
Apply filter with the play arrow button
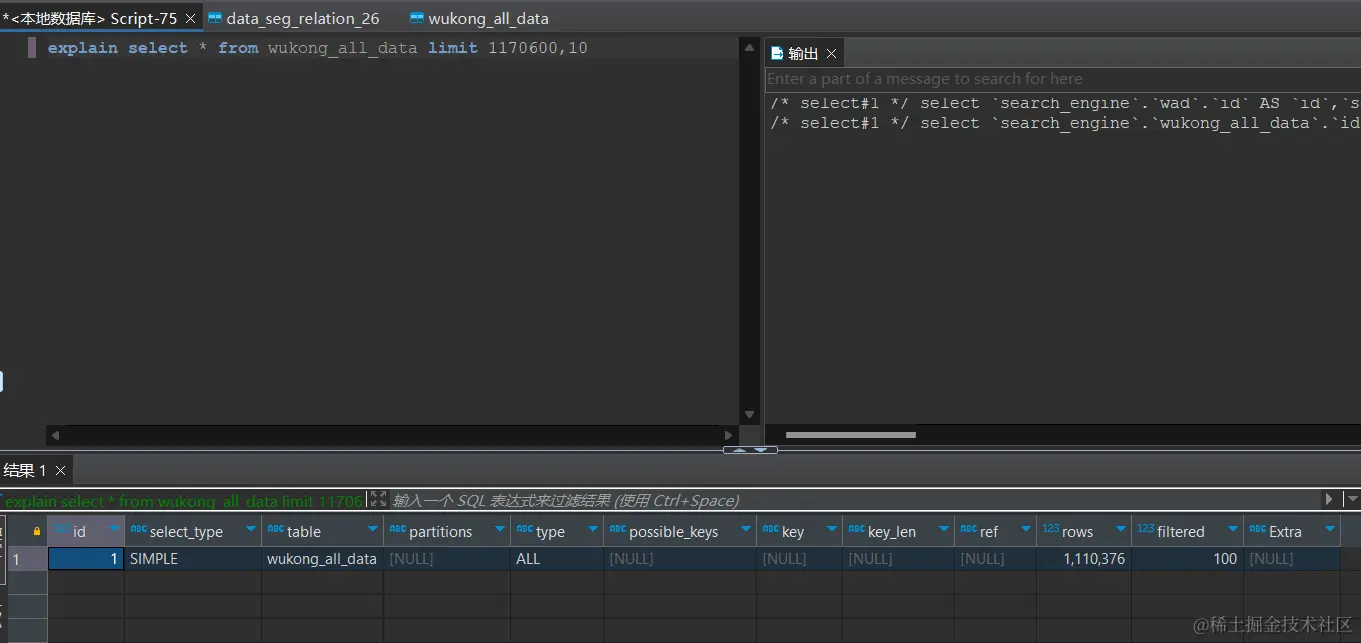pos(1329,499)
